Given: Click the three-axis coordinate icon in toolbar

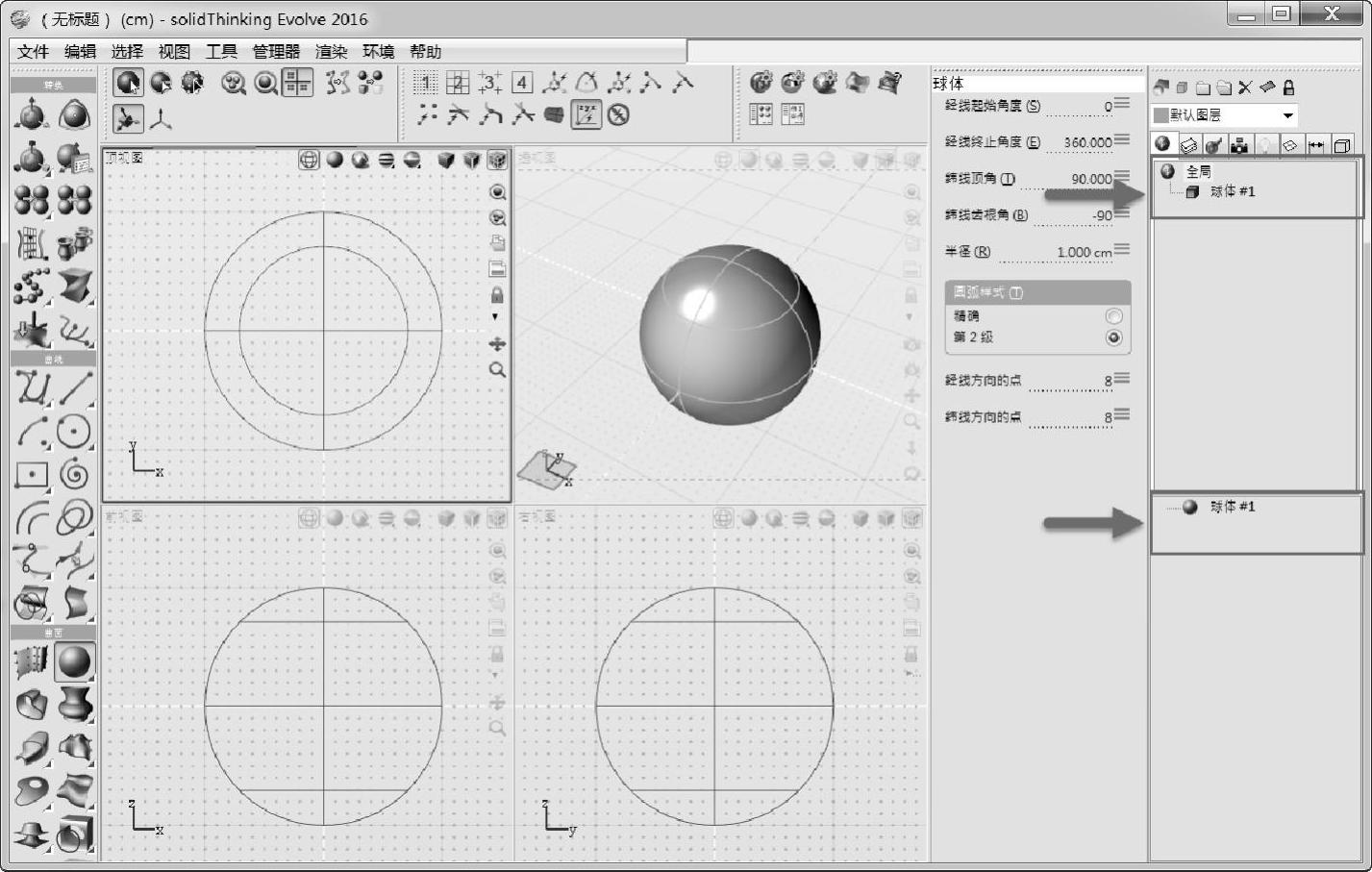Looking at the screenshot, I should coord(161,119).
